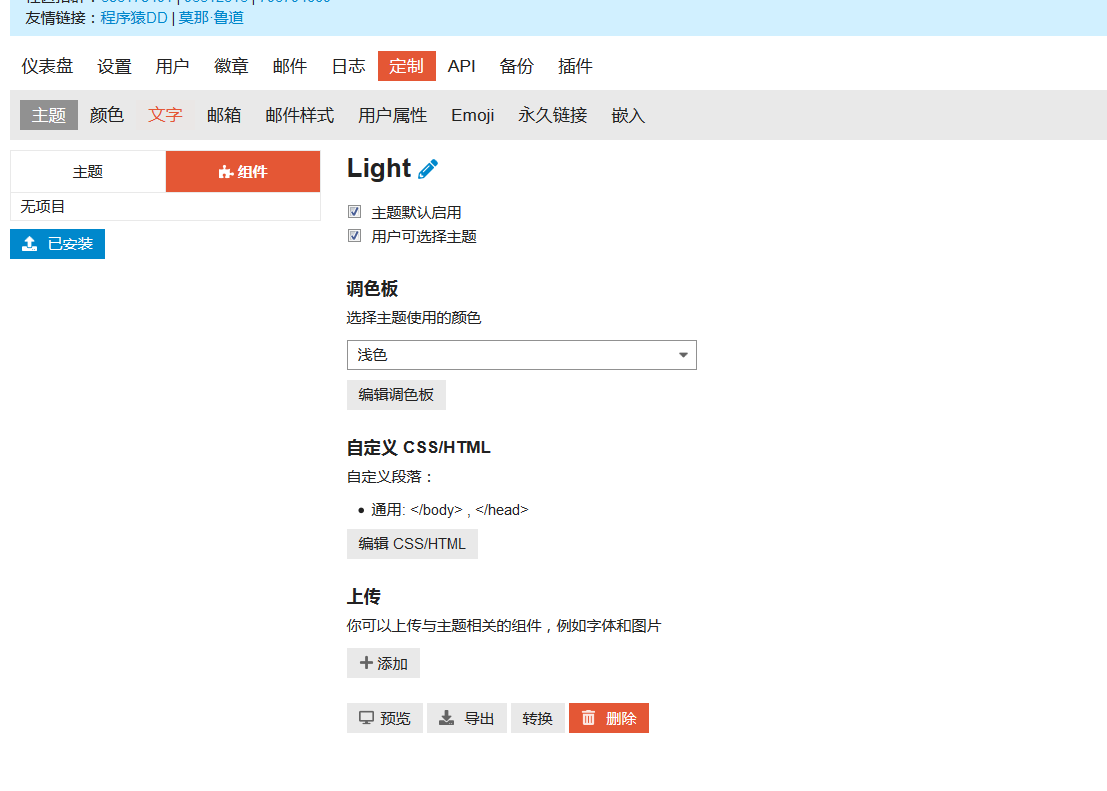This screenshot has height=791, width=1107.
Task: Switch to the 永久链接 sub-tab
Action: point(553,115)
